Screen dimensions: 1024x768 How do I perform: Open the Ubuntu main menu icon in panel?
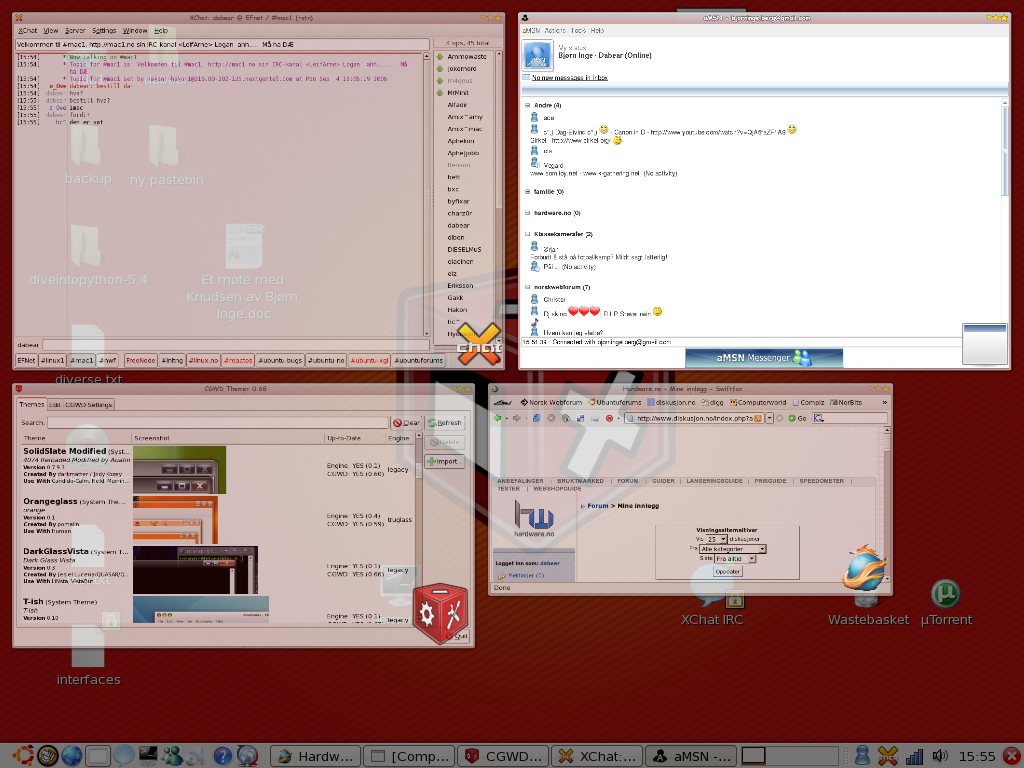click(23, 756)
